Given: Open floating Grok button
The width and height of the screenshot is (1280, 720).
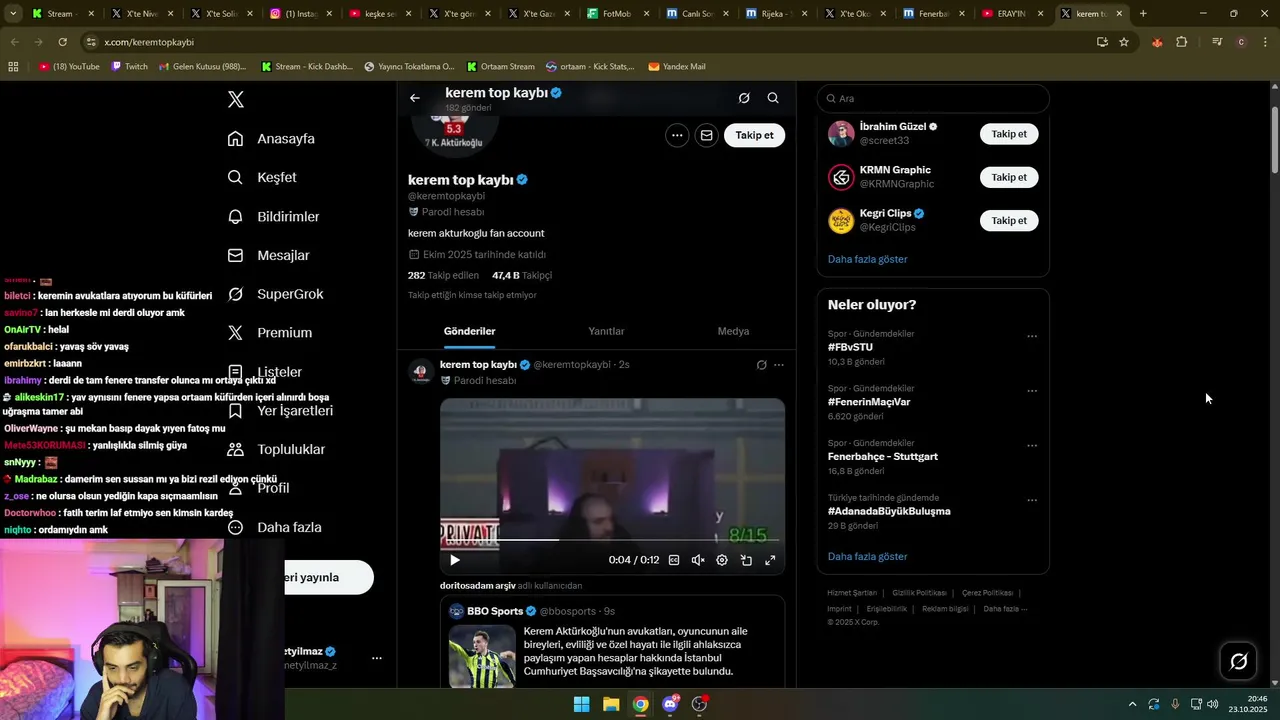Looking at the screenshot, I should (x=1238, y=661).
